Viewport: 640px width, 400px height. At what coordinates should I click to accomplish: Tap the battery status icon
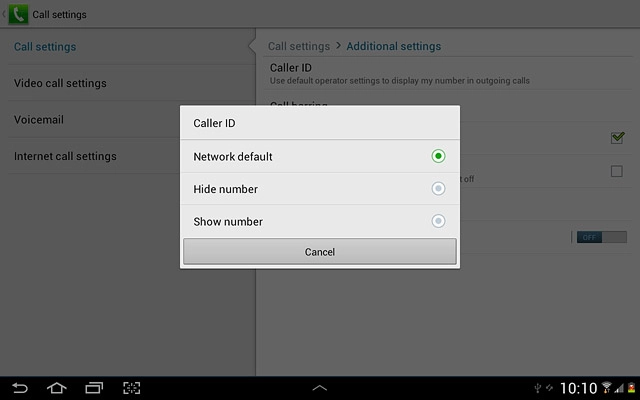(x=631, y=387)
